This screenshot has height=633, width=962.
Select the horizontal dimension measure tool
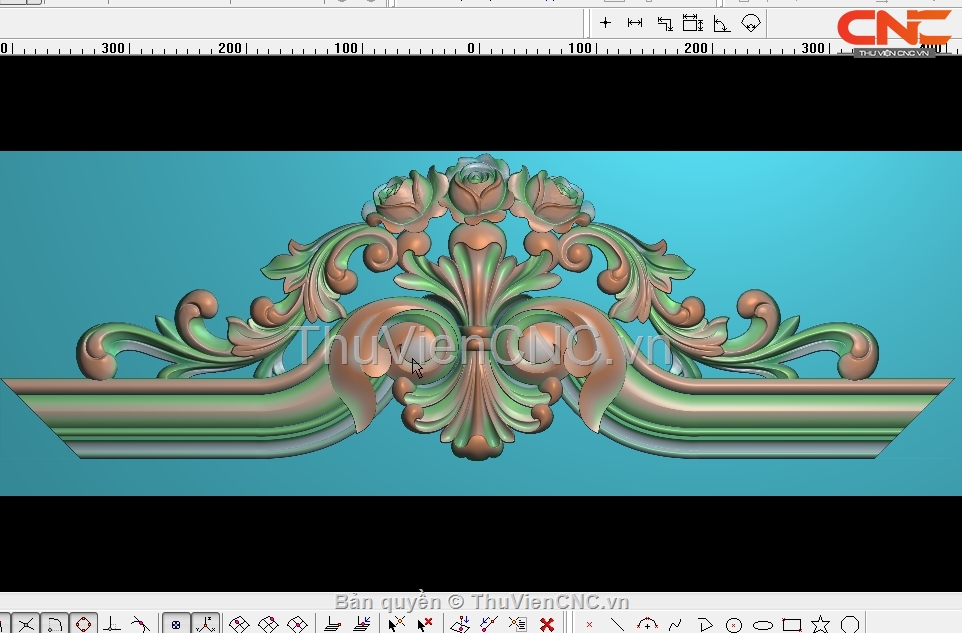tap(635, 22)
